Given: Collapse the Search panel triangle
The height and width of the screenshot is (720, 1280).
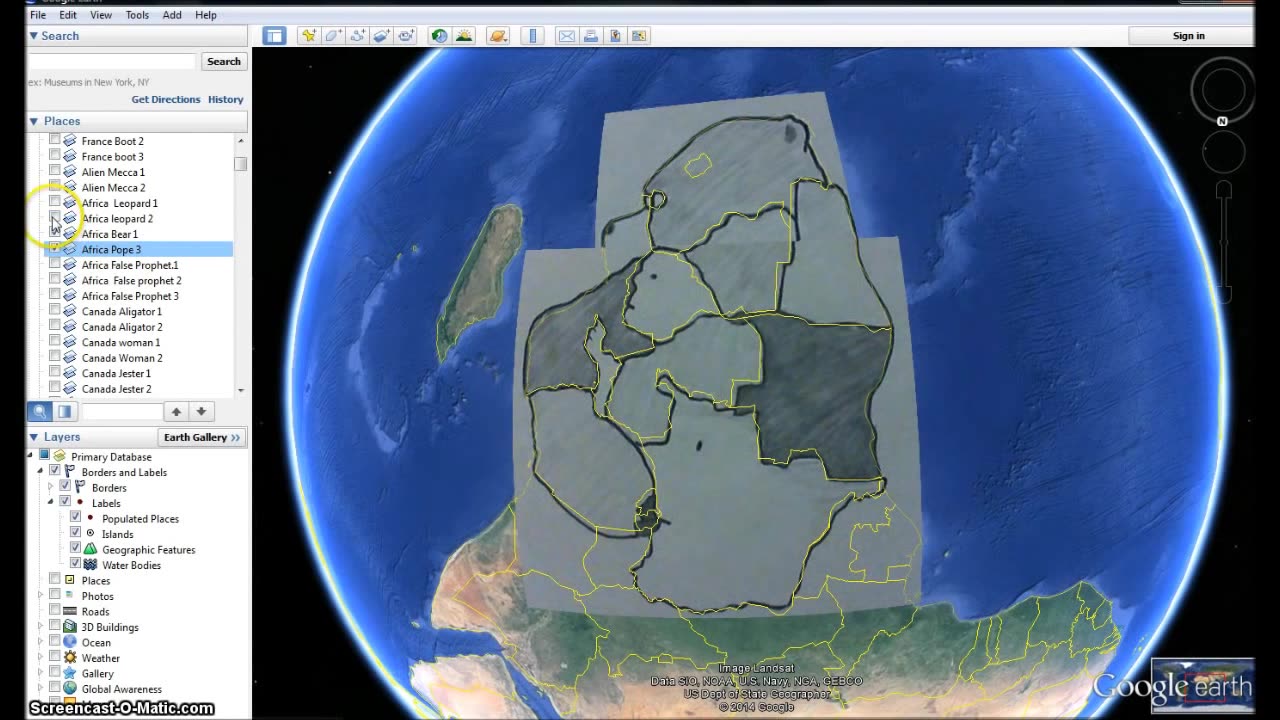Looking at the screenshot, I should 33,36.
